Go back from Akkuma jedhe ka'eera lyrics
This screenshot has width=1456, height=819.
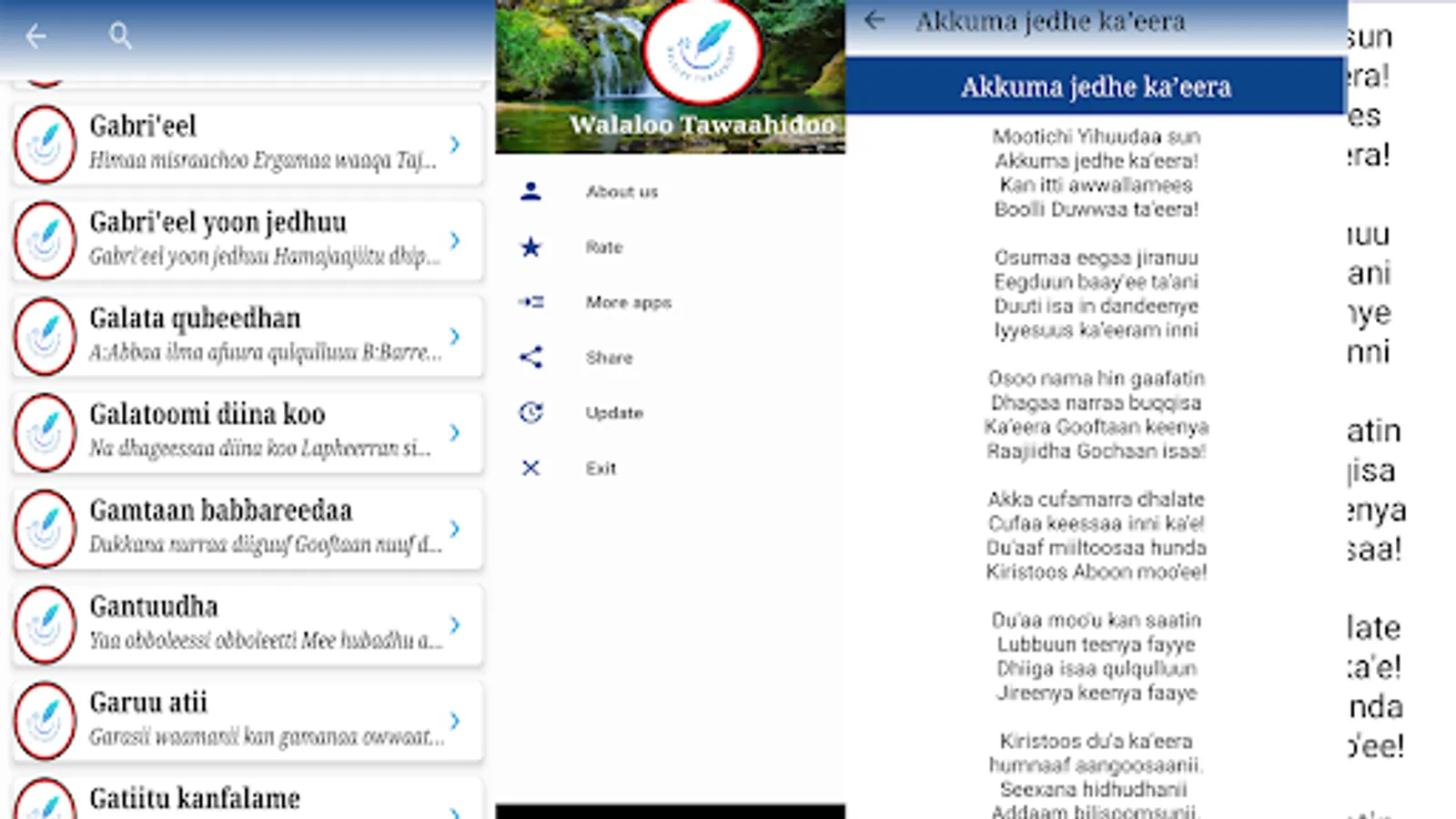point(875,20)
